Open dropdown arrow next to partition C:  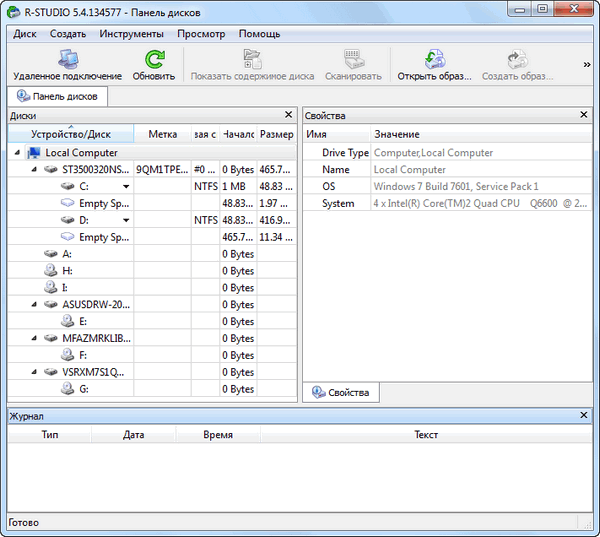[x=126, y=187]
